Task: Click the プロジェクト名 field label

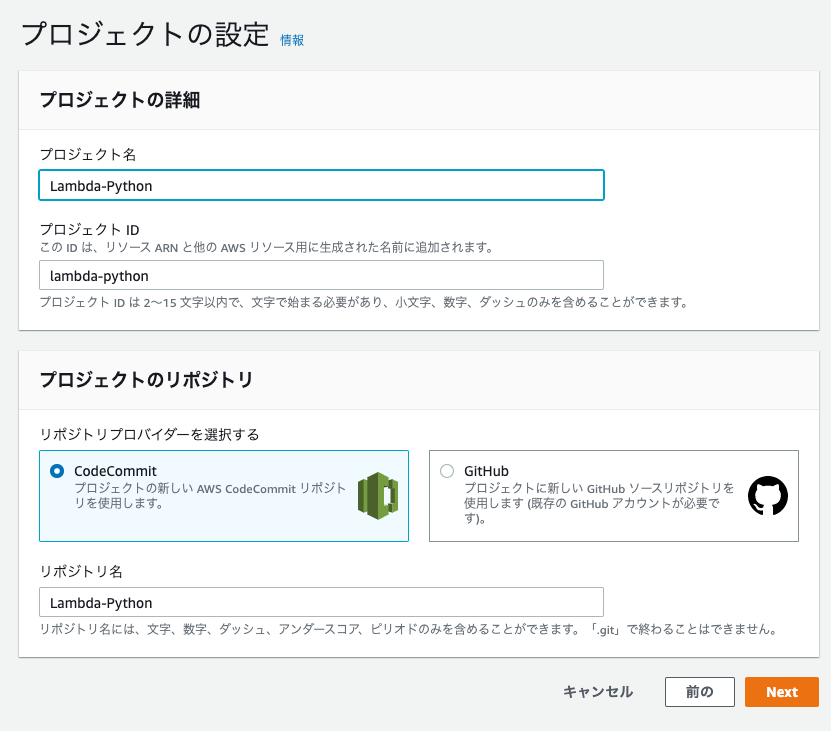Action: point(88,154)
